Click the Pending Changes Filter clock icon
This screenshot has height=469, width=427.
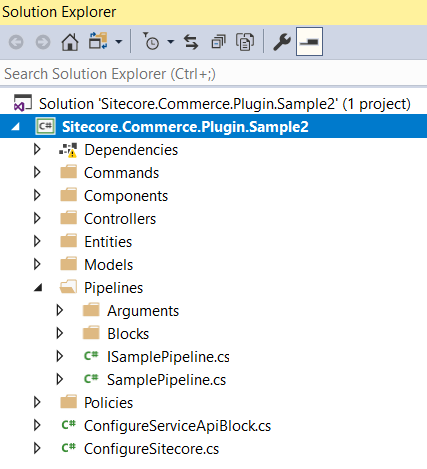click(x=151, y=41)
